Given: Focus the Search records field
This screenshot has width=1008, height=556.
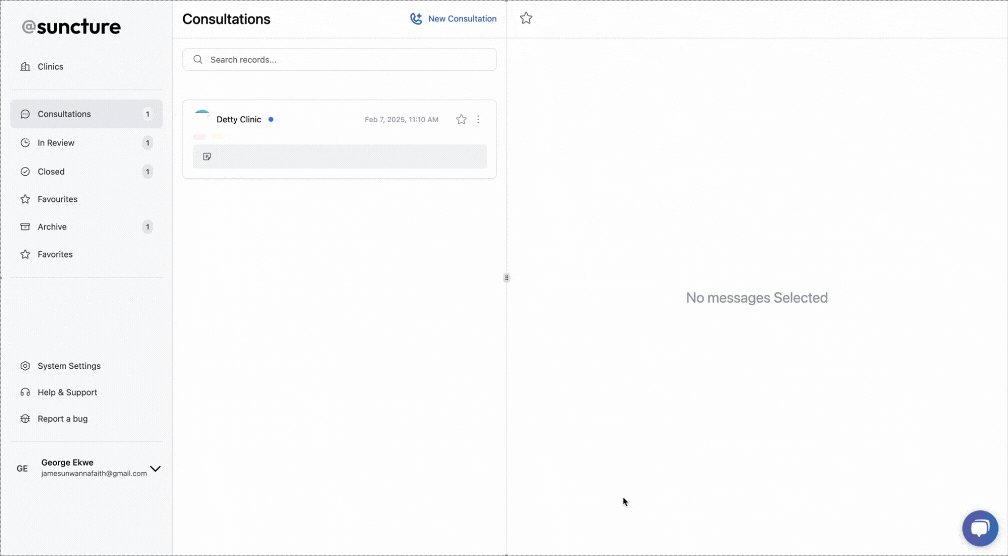Looking at the screenshot, I should [x=340, y=60].
